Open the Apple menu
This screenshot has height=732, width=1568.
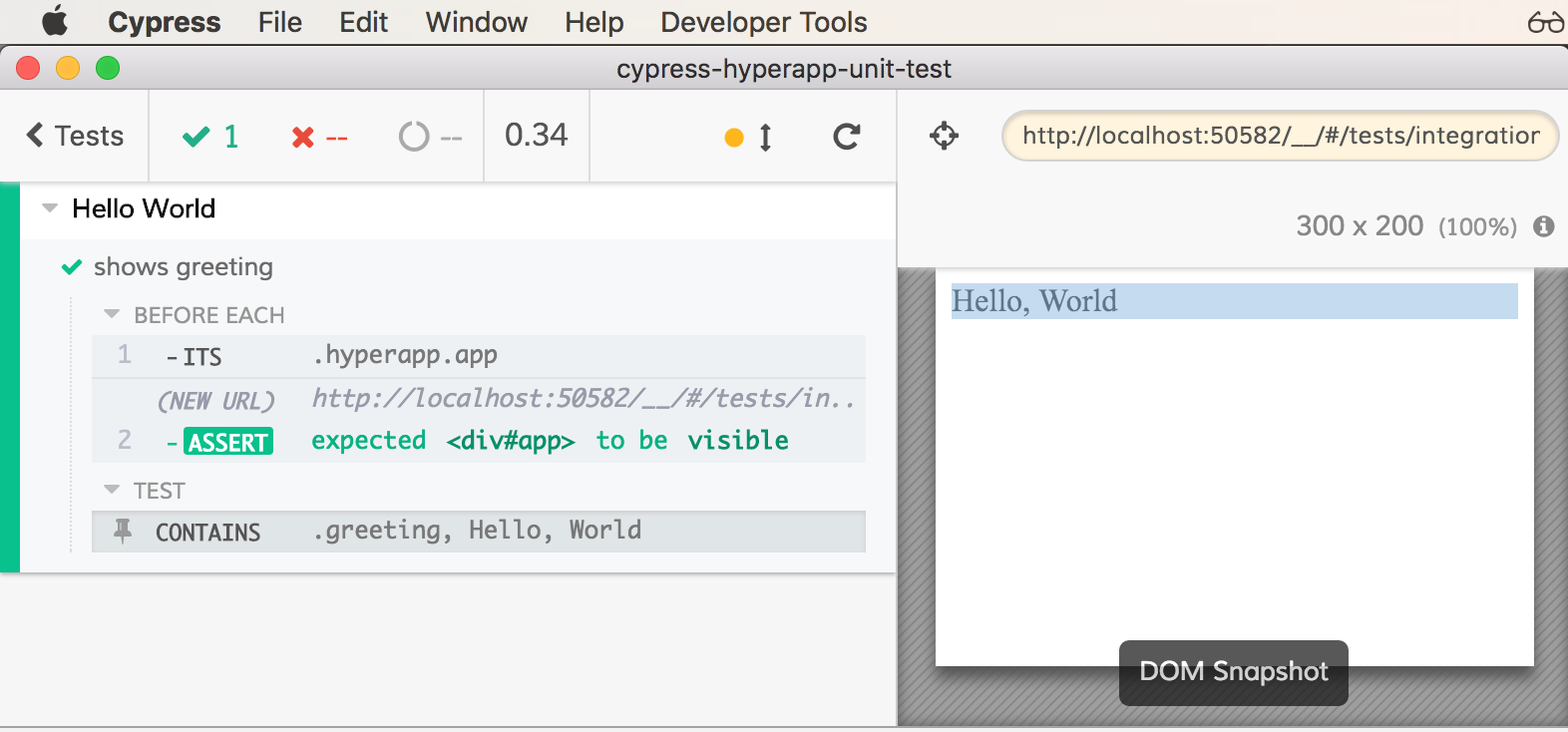[x=55, y=21]
